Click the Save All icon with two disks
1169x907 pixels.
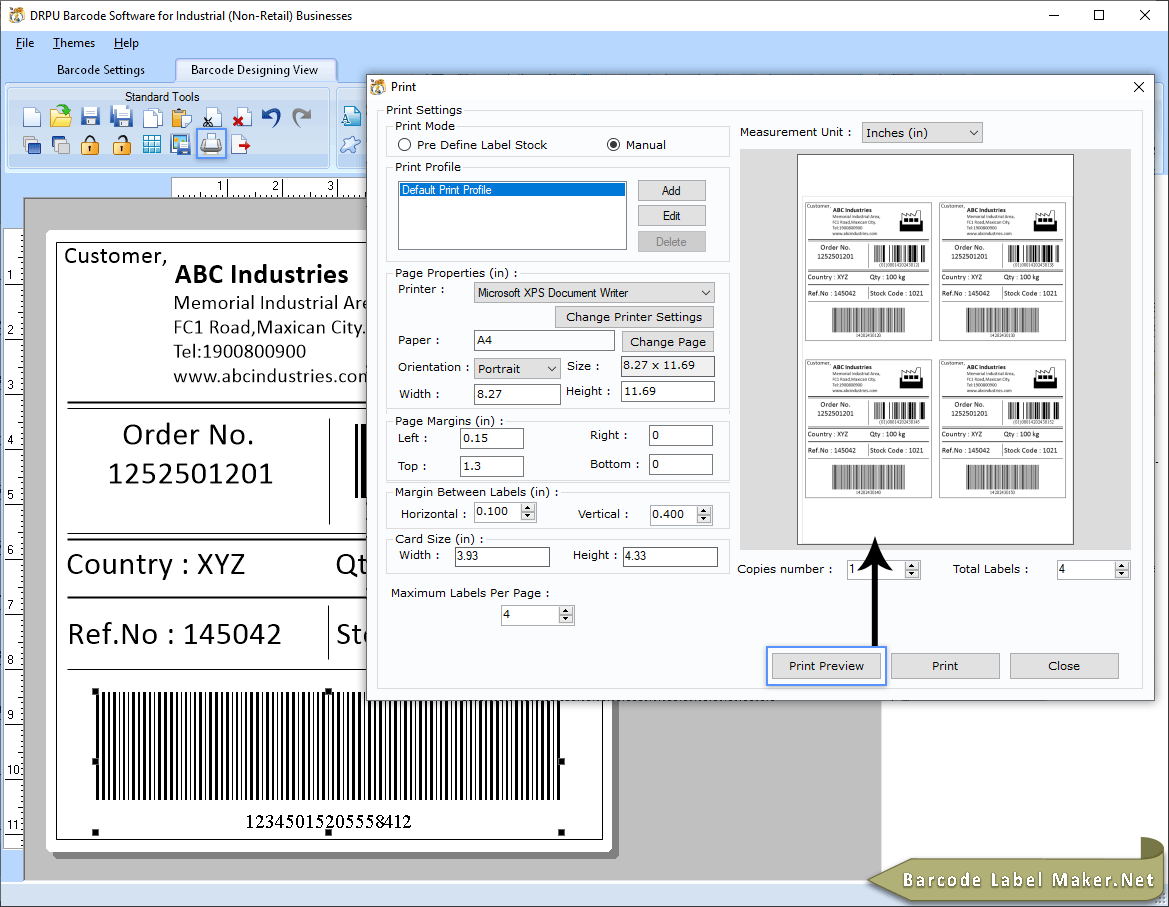click(121, 117)
